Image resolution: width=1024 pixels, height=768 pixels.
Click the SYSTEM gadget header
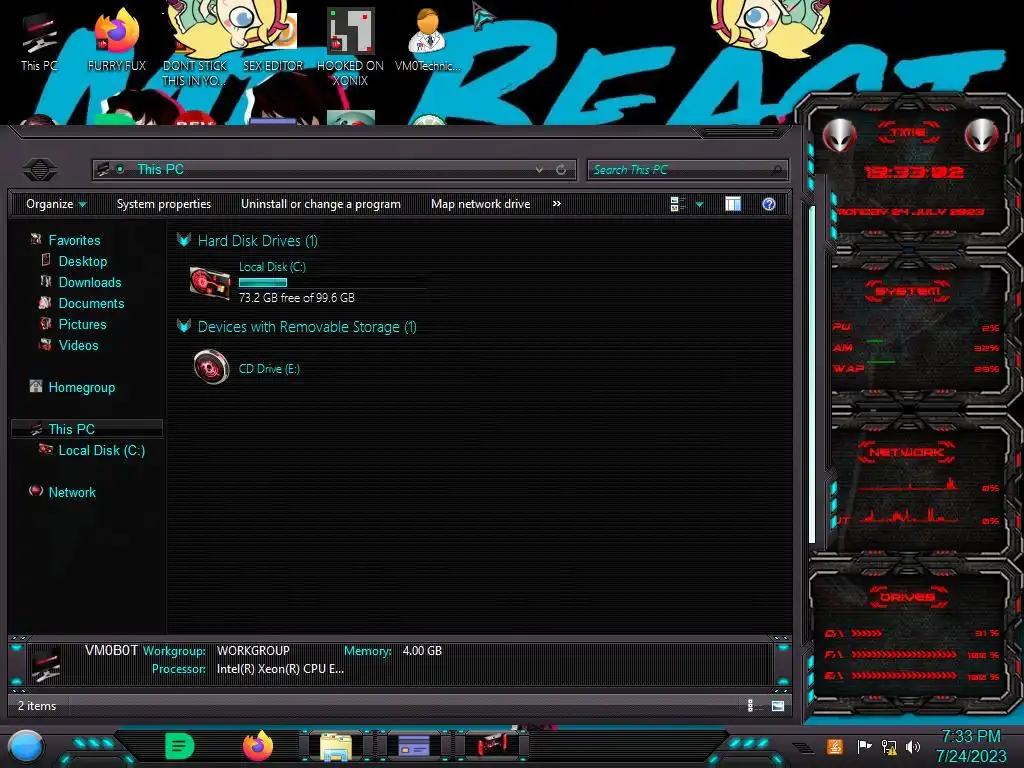tap(908, 291)
